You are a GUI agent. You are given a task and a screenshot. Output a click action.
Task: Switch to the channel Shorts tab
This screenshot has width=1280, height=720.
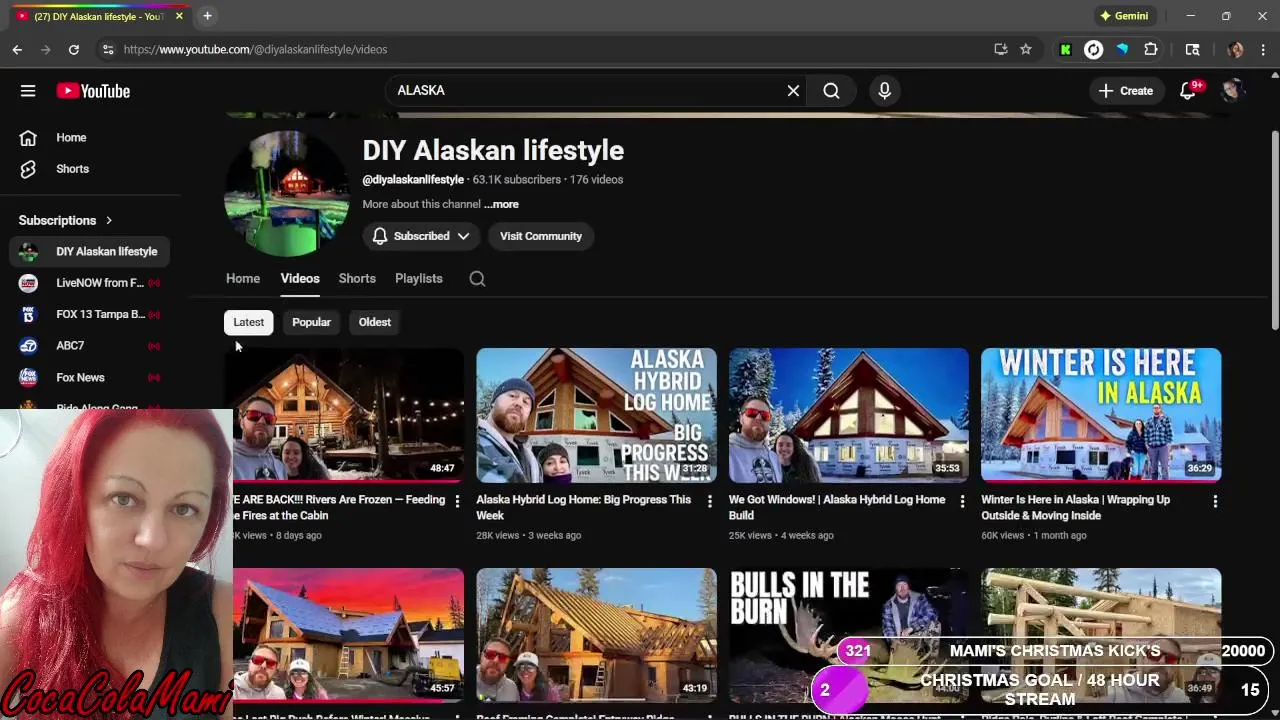(x=357, y=279)
